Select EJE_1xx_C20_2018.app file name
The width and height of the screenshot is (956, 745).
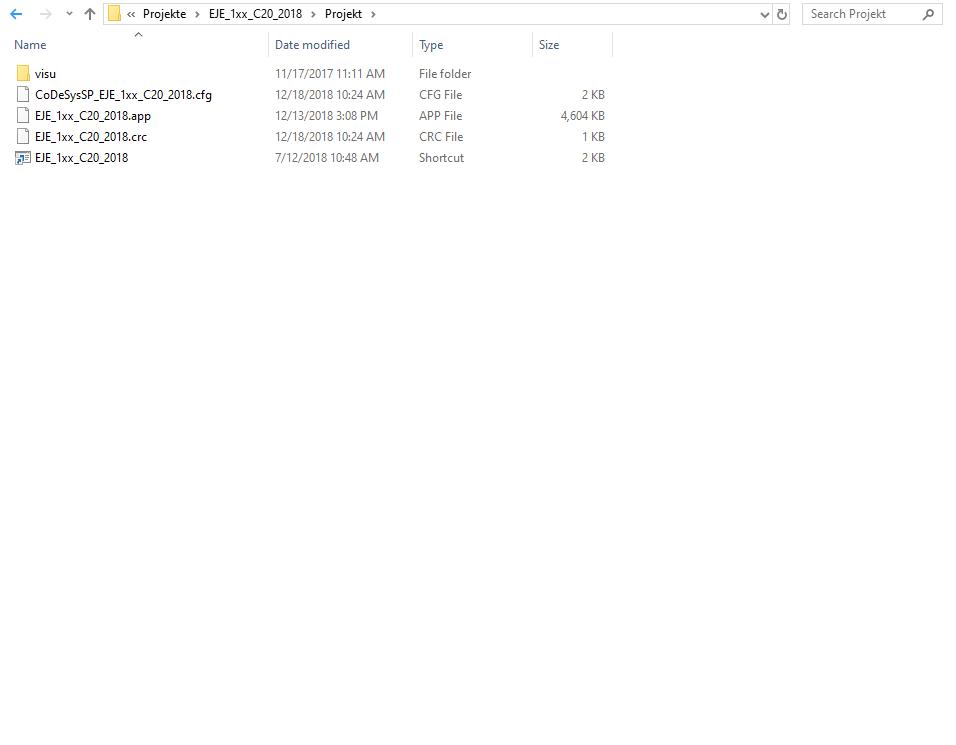click(93, 116)
